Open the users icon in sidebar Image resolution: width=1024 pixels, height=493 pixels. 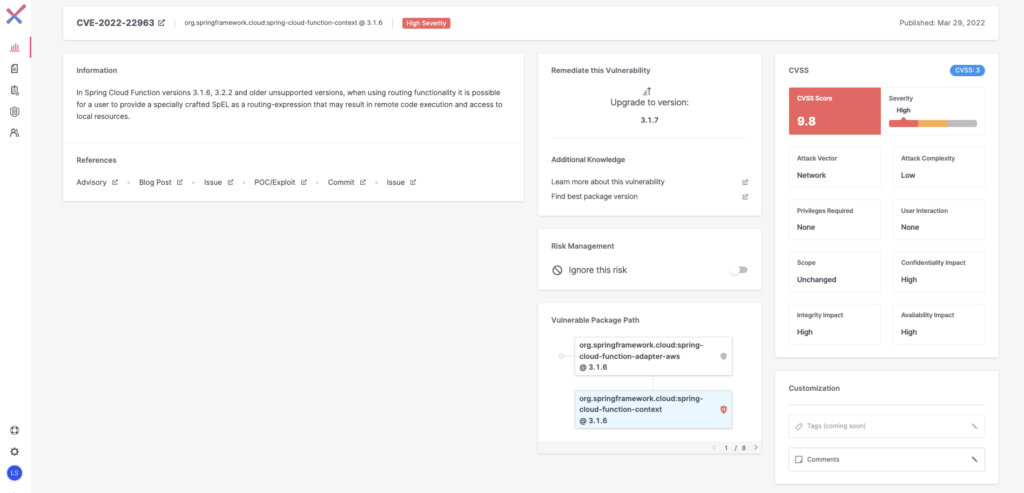coord(14,133)
